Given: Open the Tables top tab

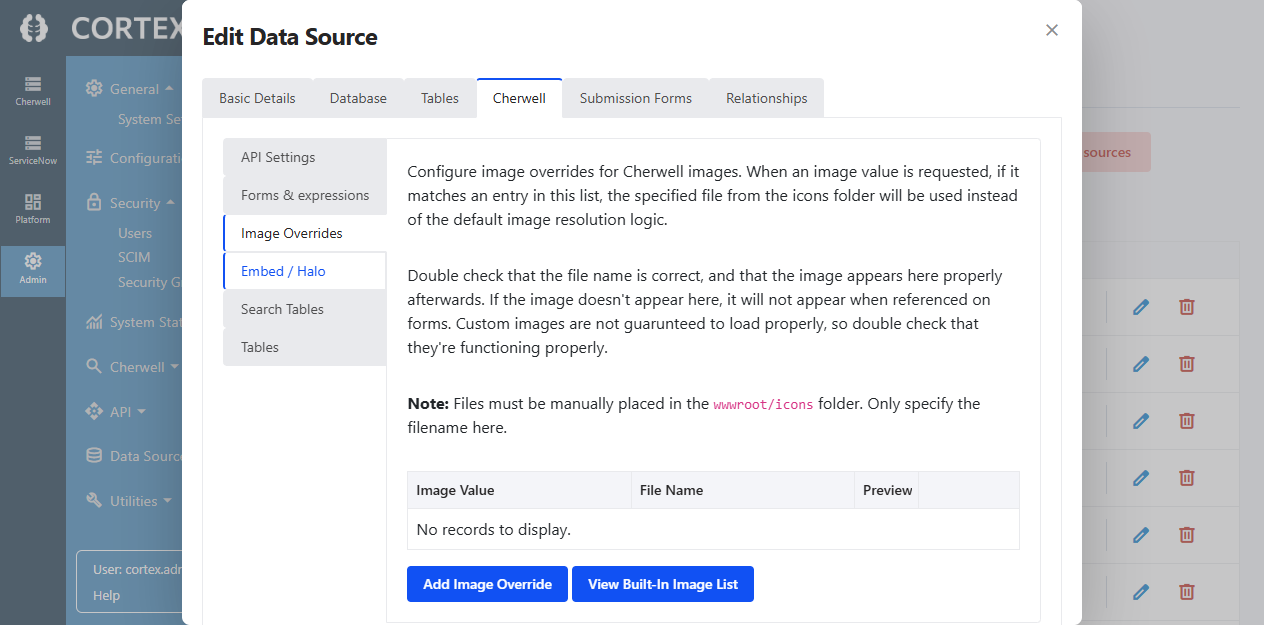Looking at the screenshot, I should coord(440,98).
